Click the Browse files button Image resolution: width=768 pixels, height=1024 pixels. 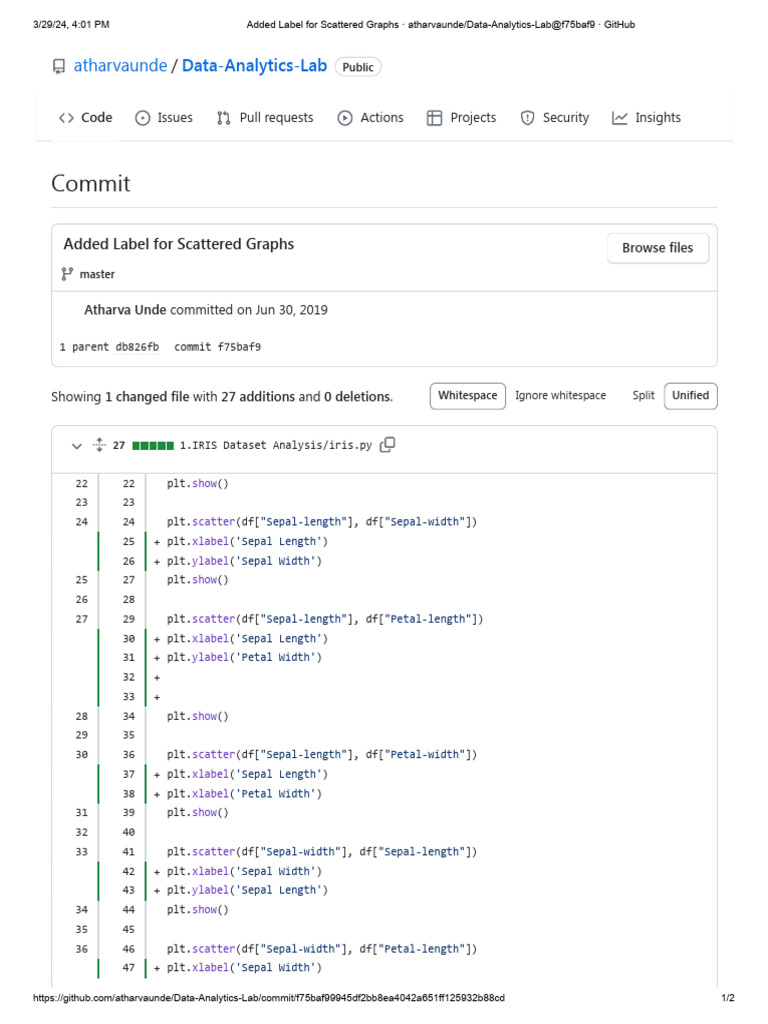pyautogui.click(x=658, y=248)
